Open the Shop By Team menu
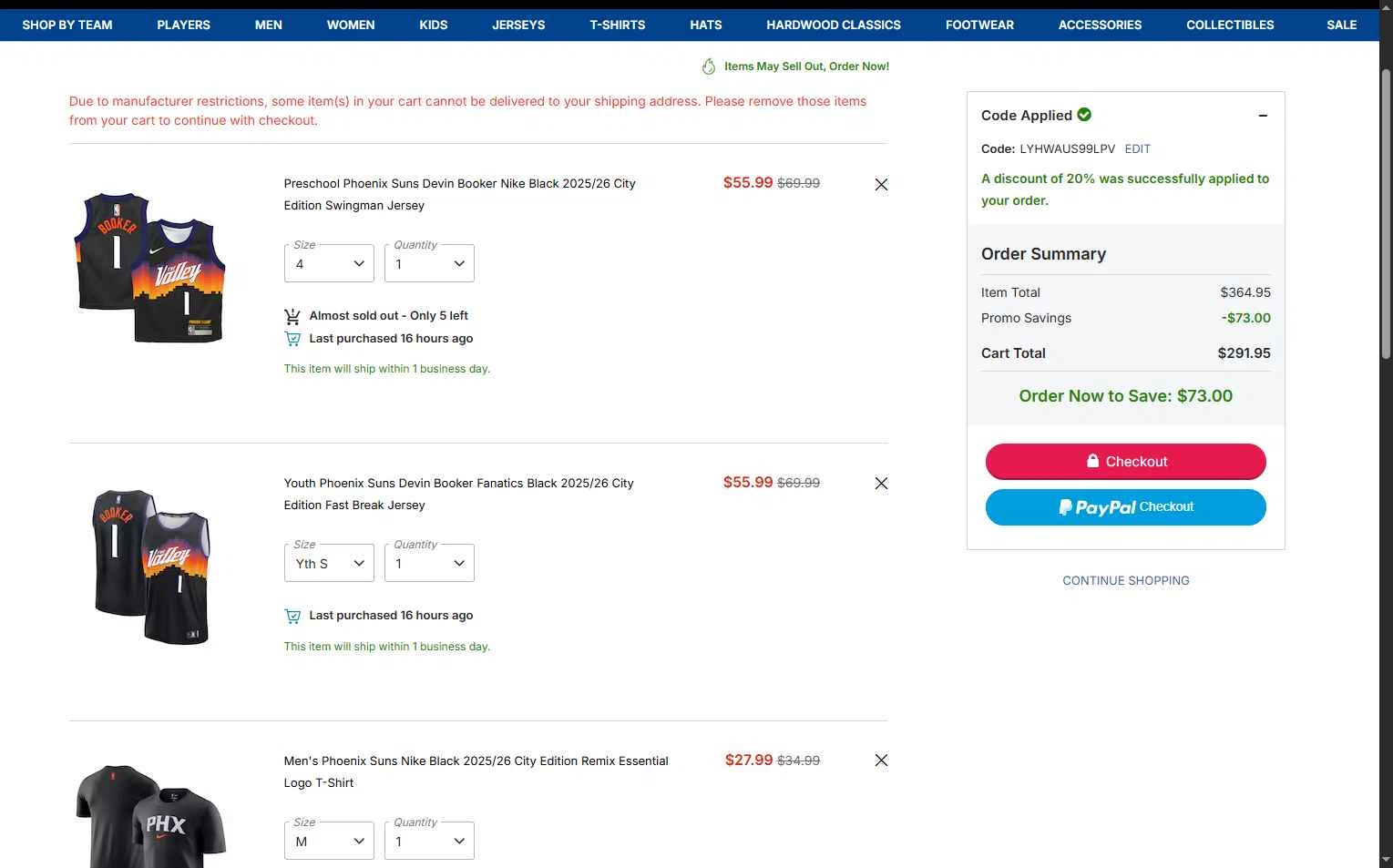The height and width of the screenshot is (868, 1393). pos(67,25)
